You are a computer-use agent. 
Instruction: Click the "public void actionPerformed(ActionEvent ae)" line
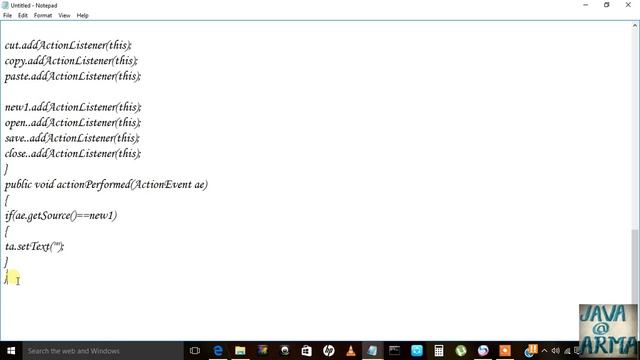106,184
